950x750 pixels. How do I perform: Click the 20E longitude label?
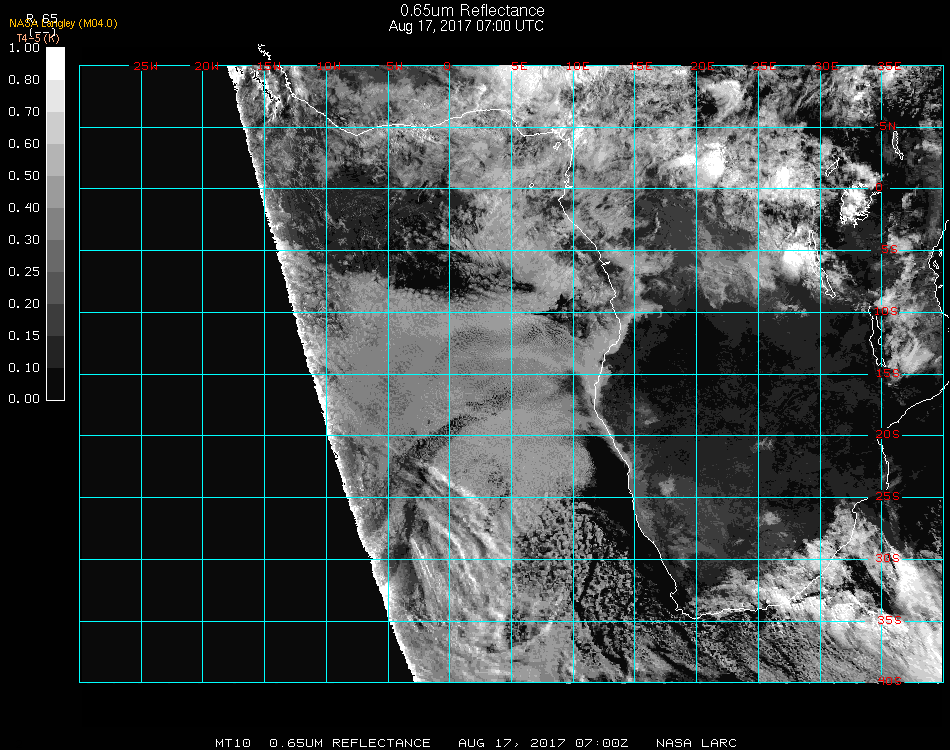(x=703, y=66)
